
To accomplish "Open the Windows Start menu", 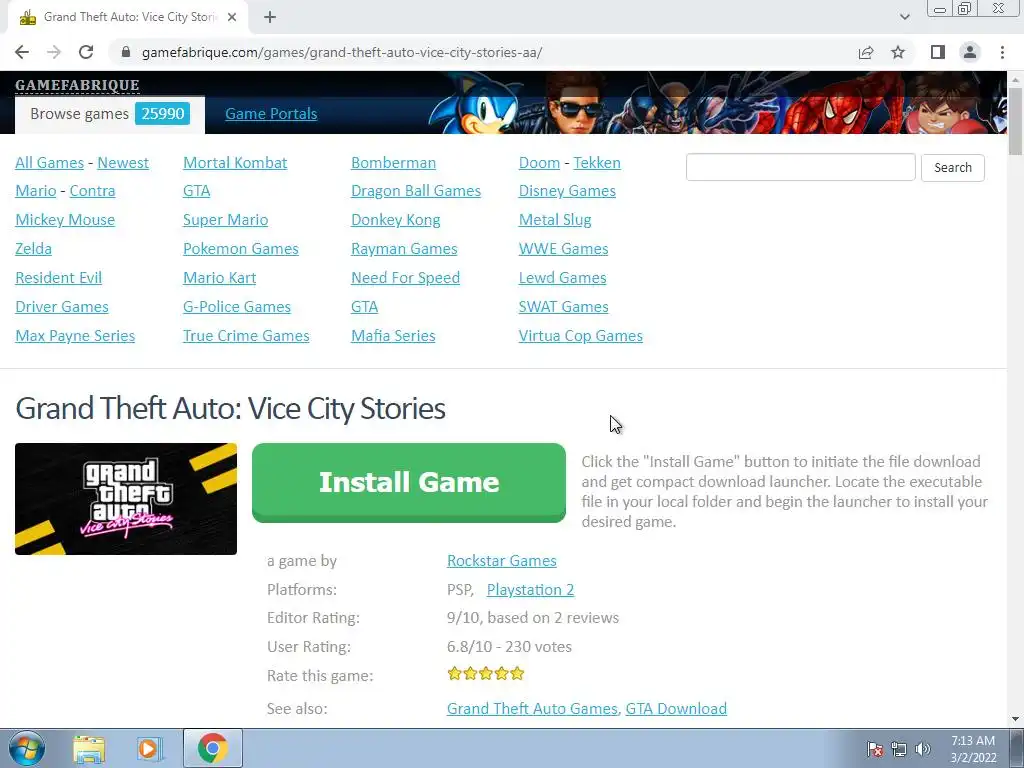I will click(27, 748).
